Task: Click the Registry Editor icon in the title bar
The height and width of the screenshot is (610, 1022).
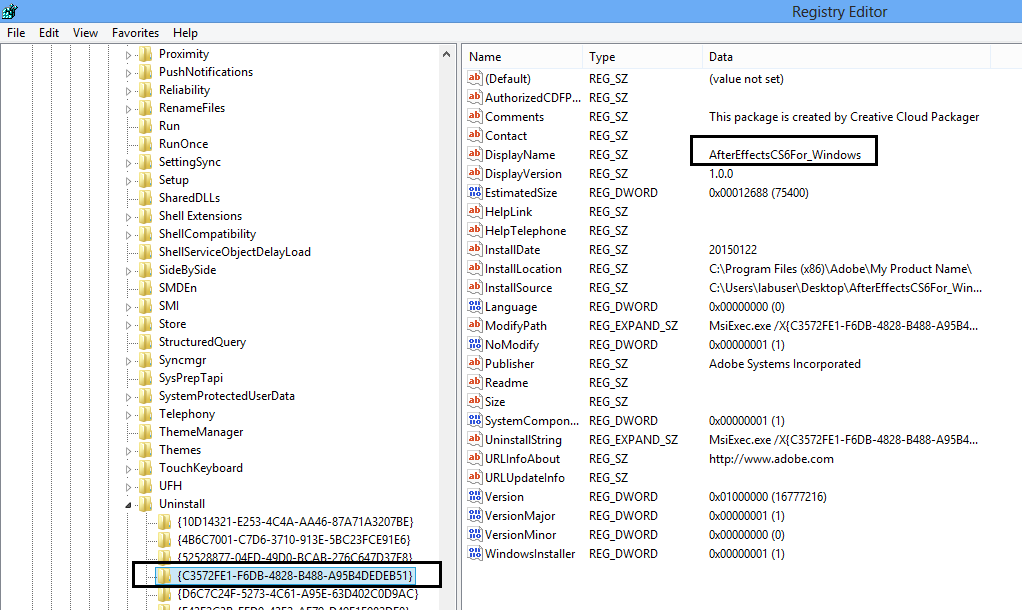Action: coord(10,10)
